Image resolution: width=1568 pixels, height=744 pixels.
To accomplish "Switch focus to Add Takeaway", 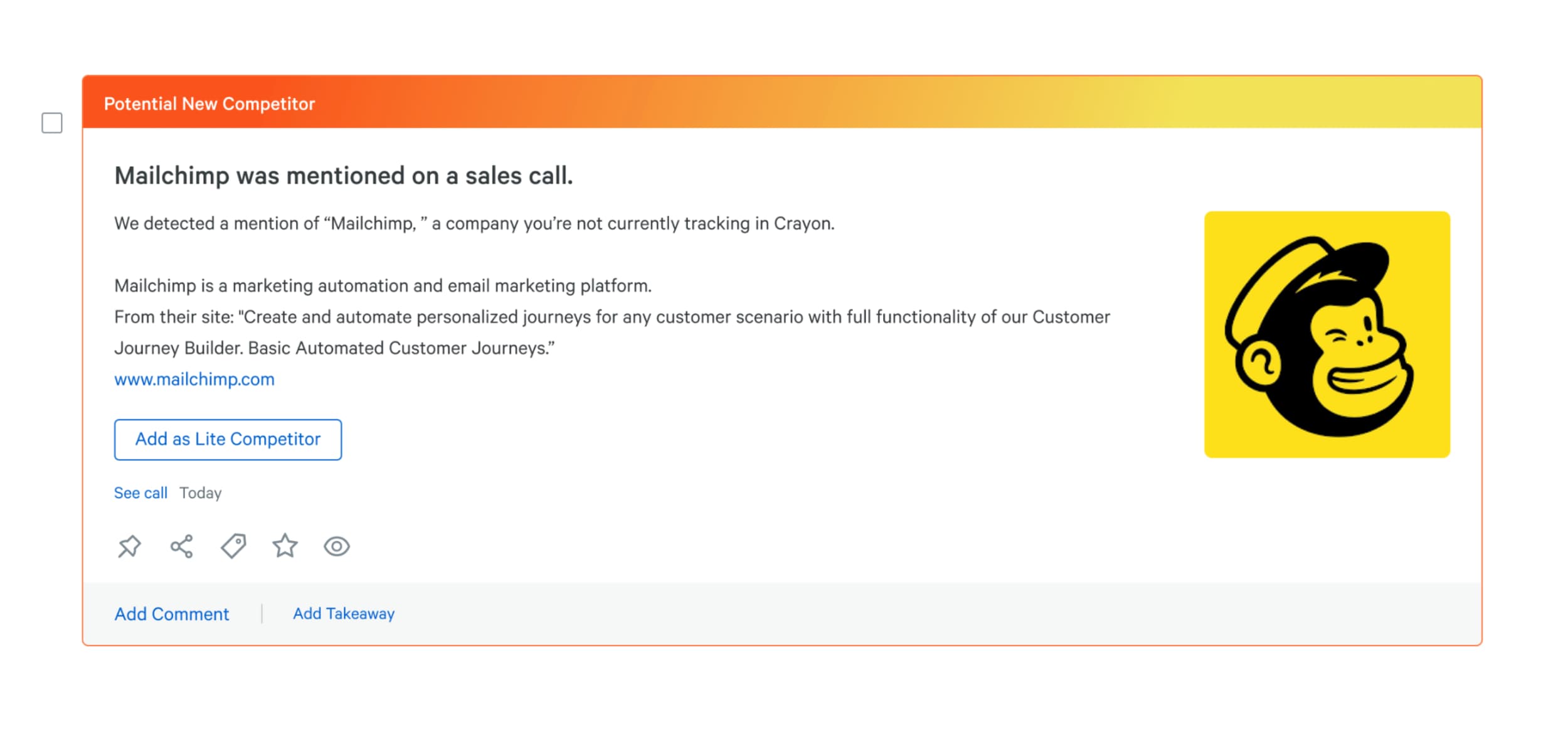I will (344, 614).
